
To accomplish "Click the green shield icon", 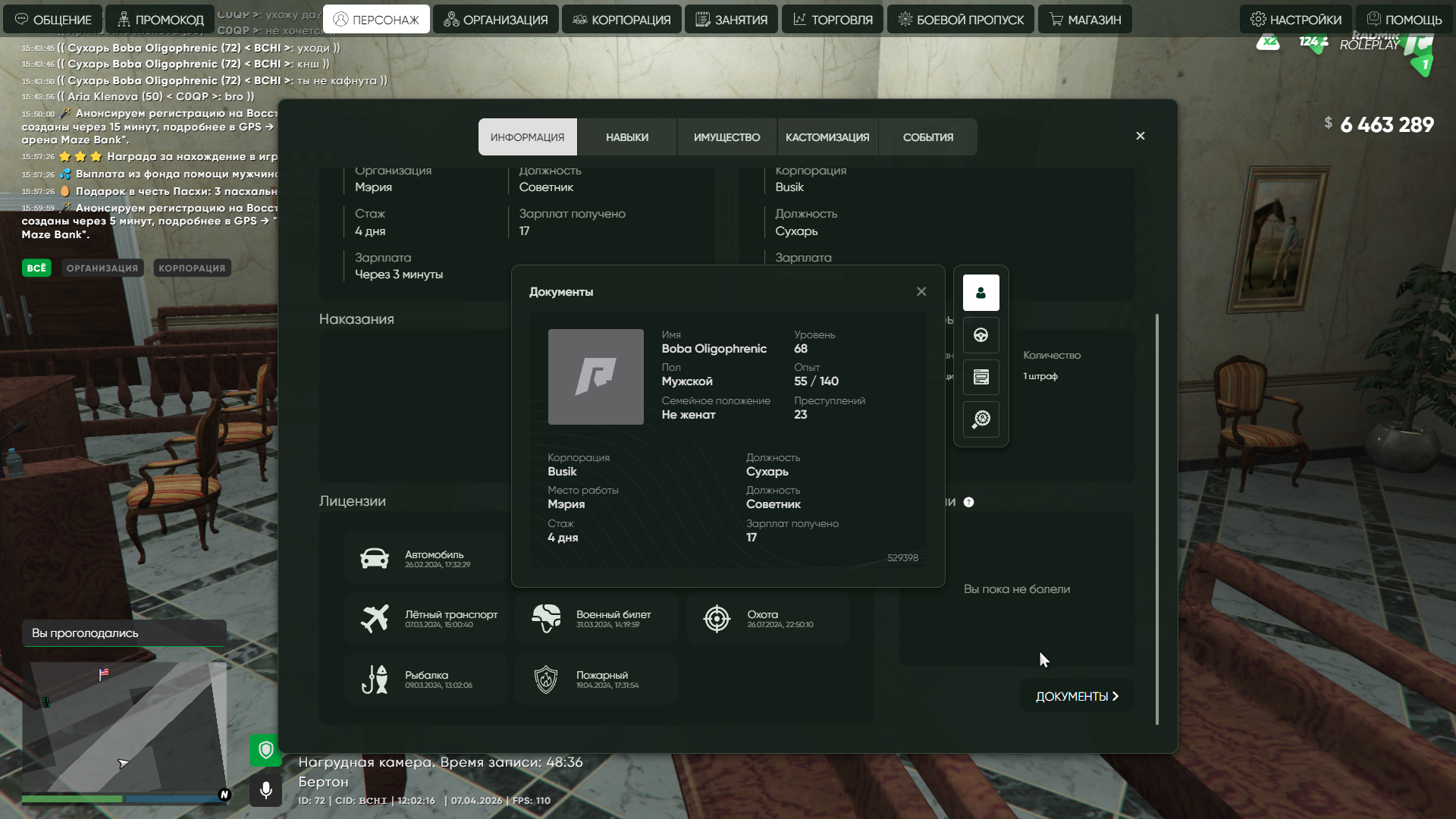I will pyautogui.click(x=265, y=750).
